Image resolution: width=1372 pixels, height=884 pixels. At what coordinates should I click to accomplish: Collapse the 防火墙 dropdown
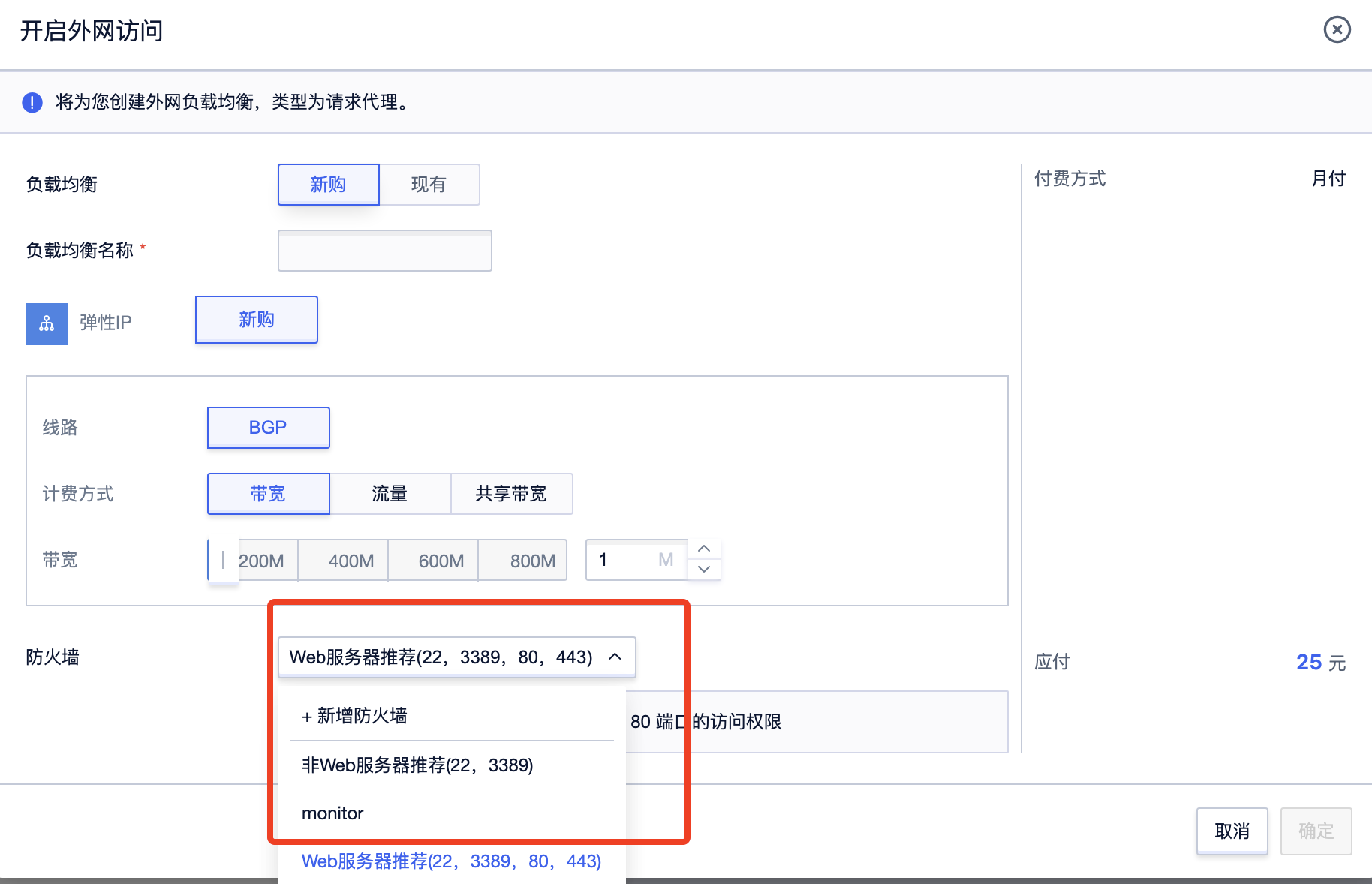[457, 657]
